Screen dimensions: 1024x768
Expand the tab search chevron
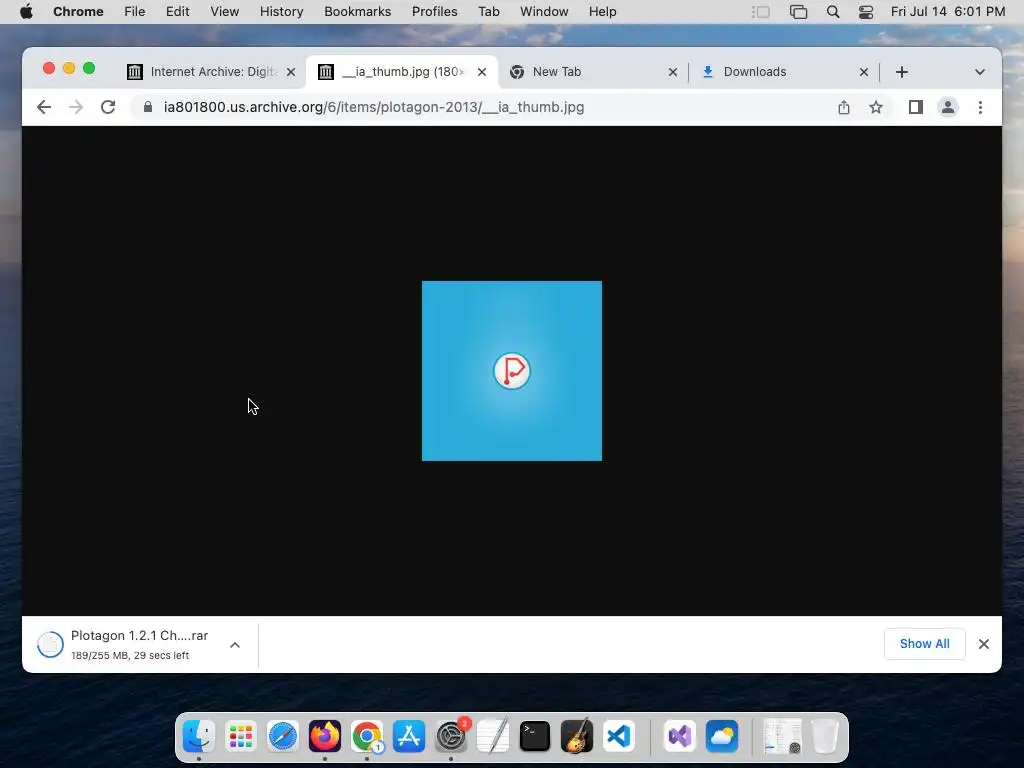pyautogui.click(x=980, y=72)
